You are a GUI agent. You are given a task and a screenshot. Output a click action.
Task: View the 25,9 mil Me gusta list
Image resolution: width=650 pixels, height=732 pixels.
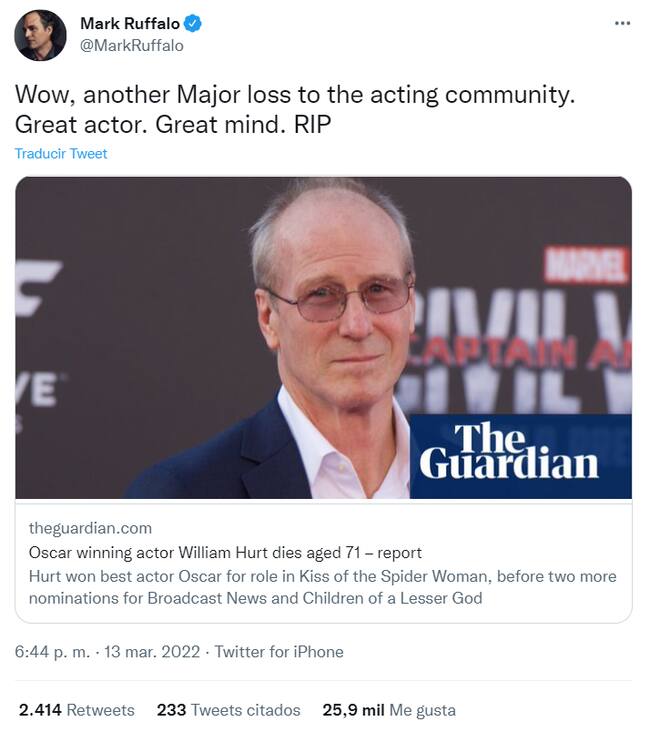(x=388, y=710)
